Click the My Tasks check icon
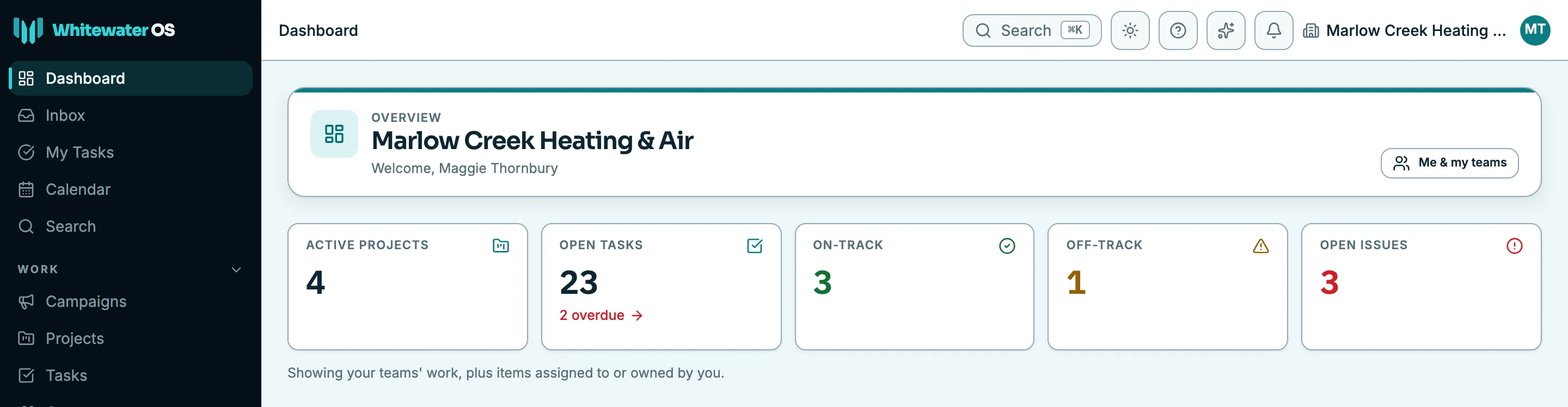1568x407 pixels. pyautogui.click(x=26, y=153)
